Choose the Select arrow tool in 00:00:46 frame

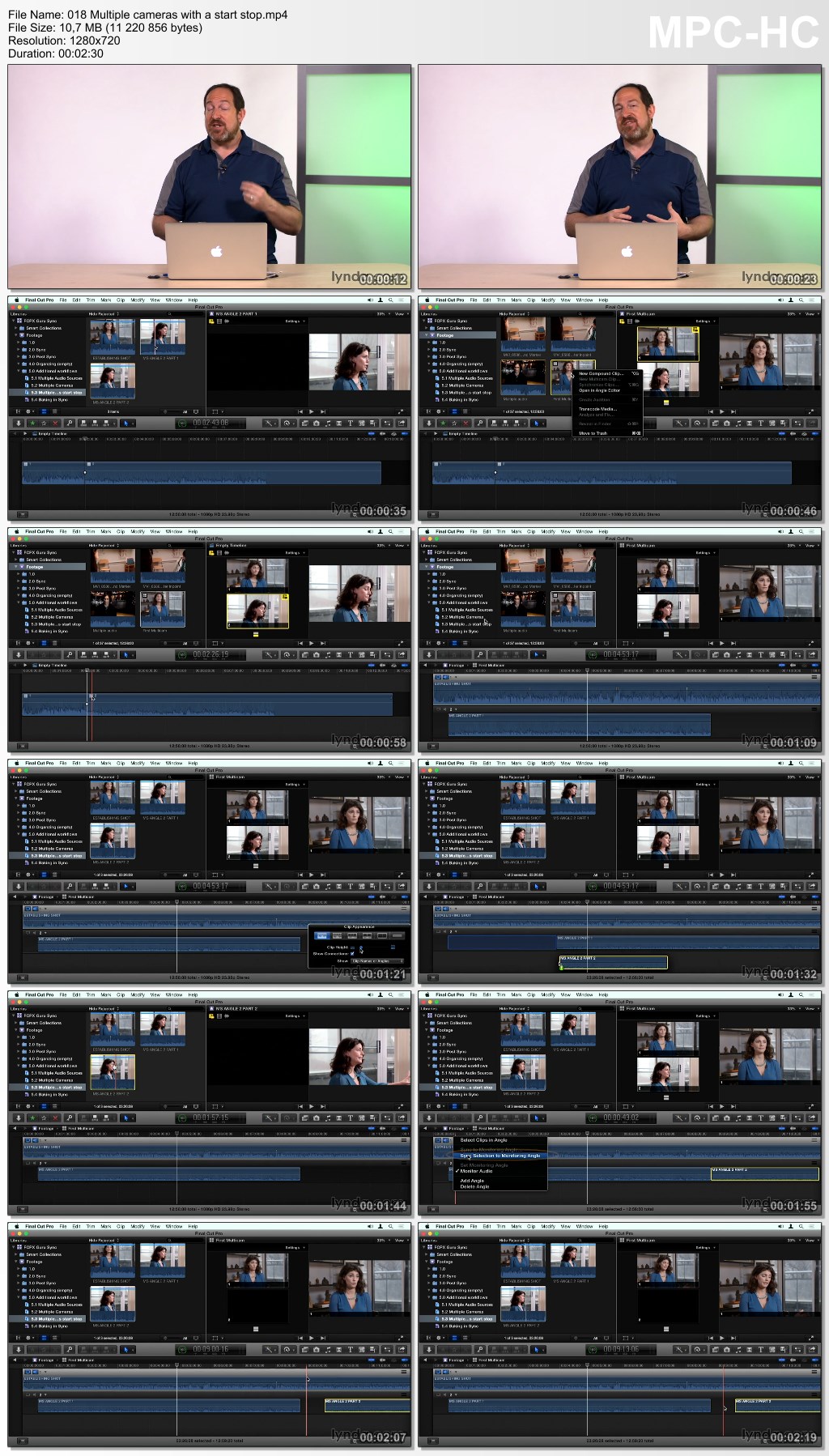click(538, 423)
